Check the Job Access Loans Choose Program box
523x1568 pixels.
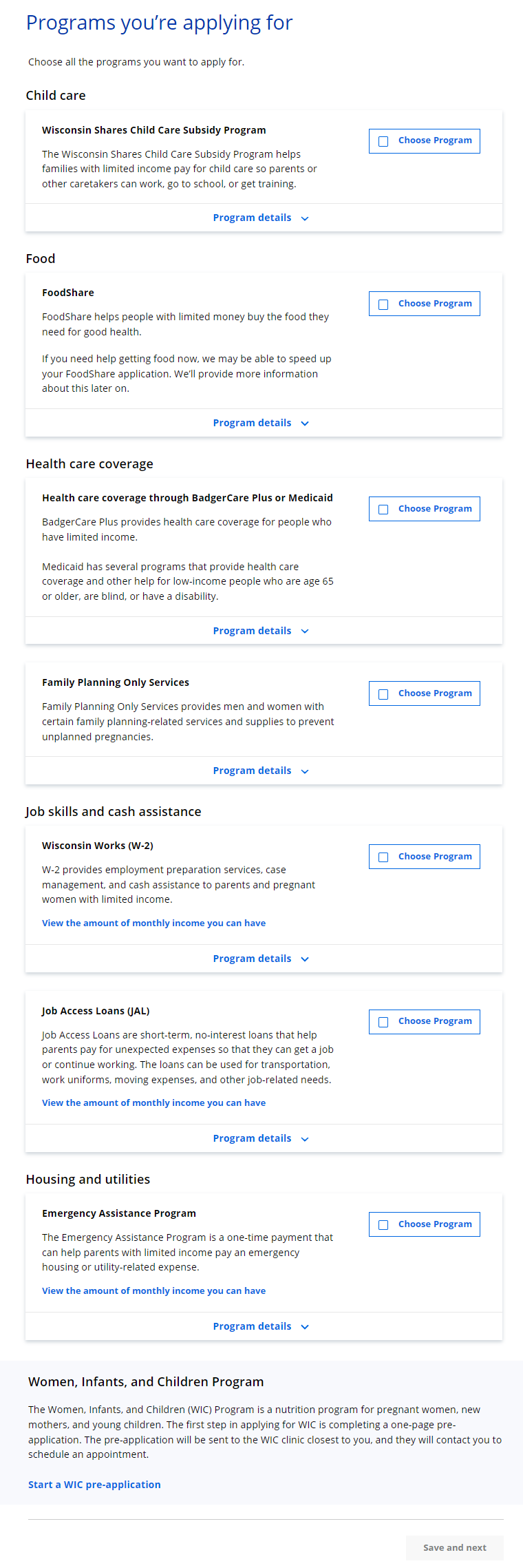point(384,1022)
